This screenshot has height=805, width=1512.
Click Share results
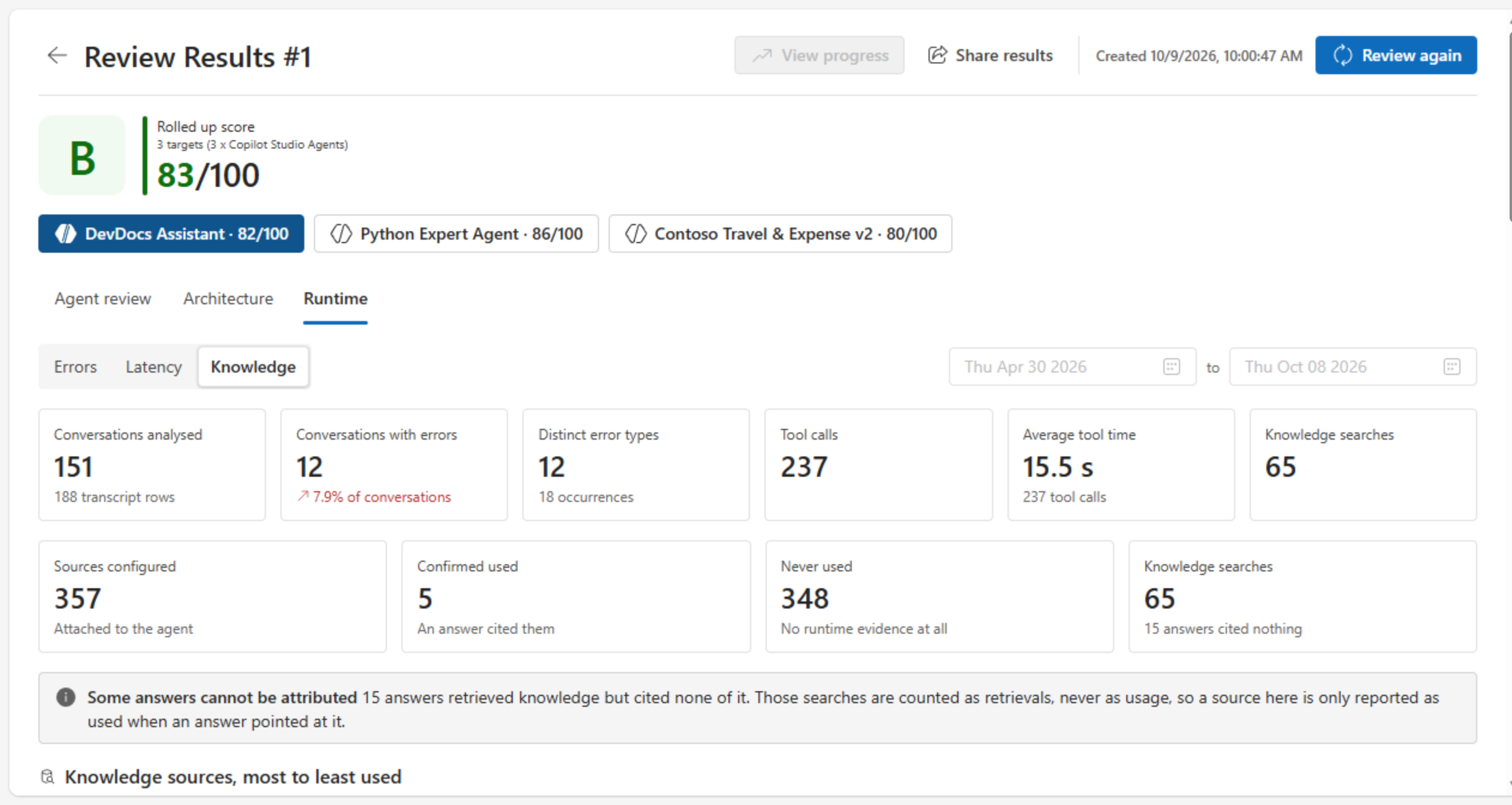pos(990,55)
